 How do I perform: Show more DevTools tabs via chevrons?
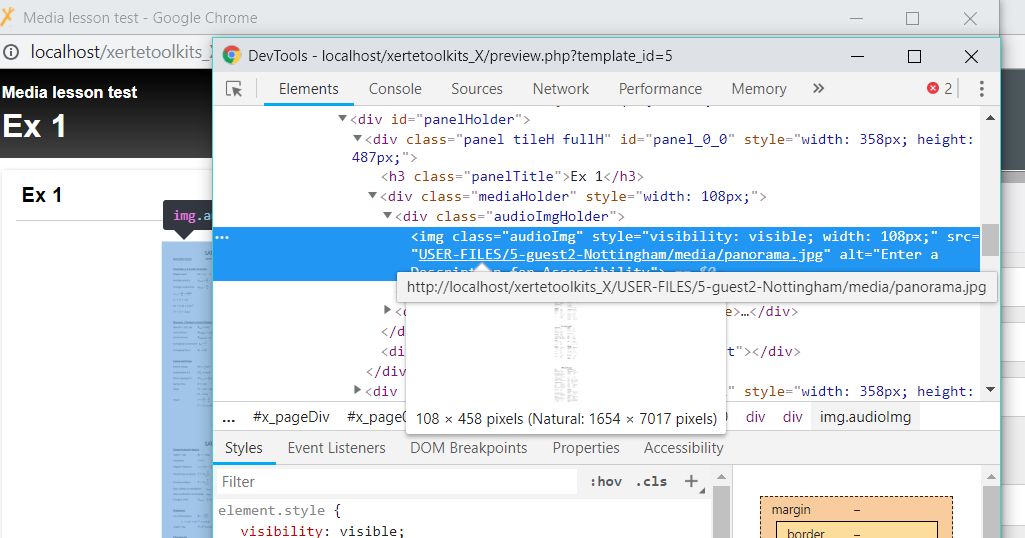point(818,88)
